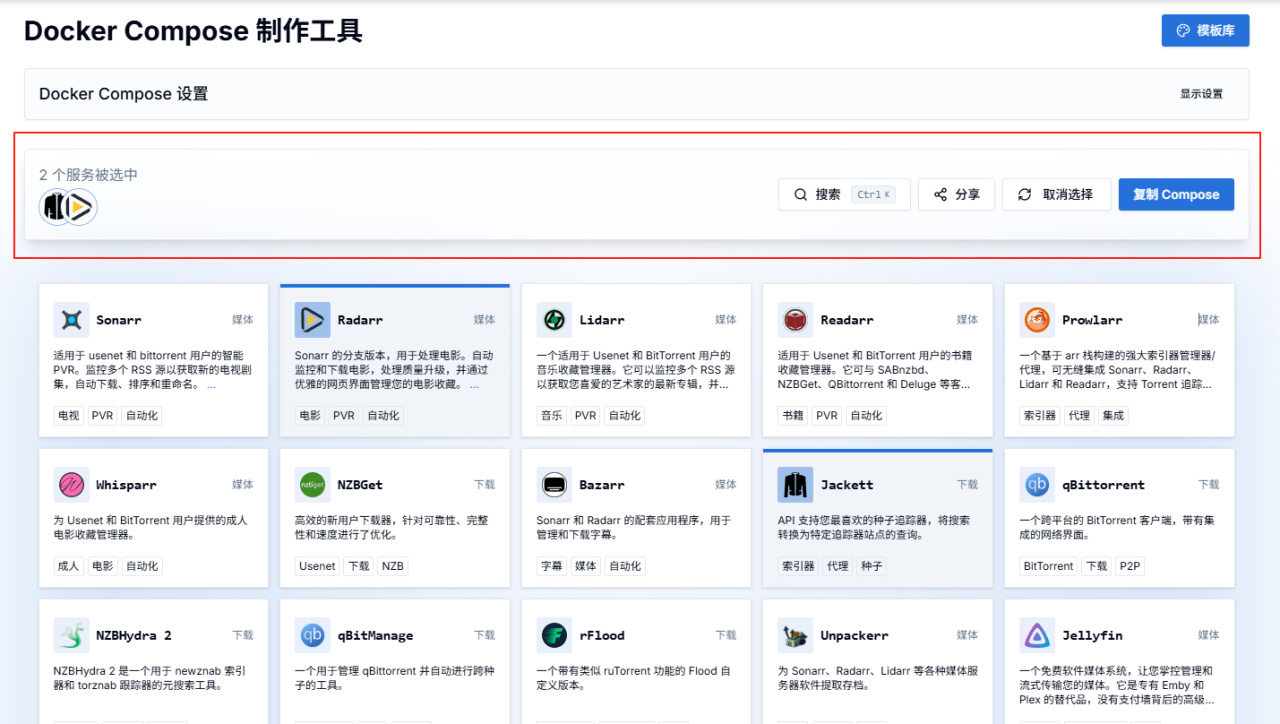This screenshot has width=1280, height=724.
Task: Click the BitTorrent tag on the qBittorrent card
Action: click(1048, 566)
